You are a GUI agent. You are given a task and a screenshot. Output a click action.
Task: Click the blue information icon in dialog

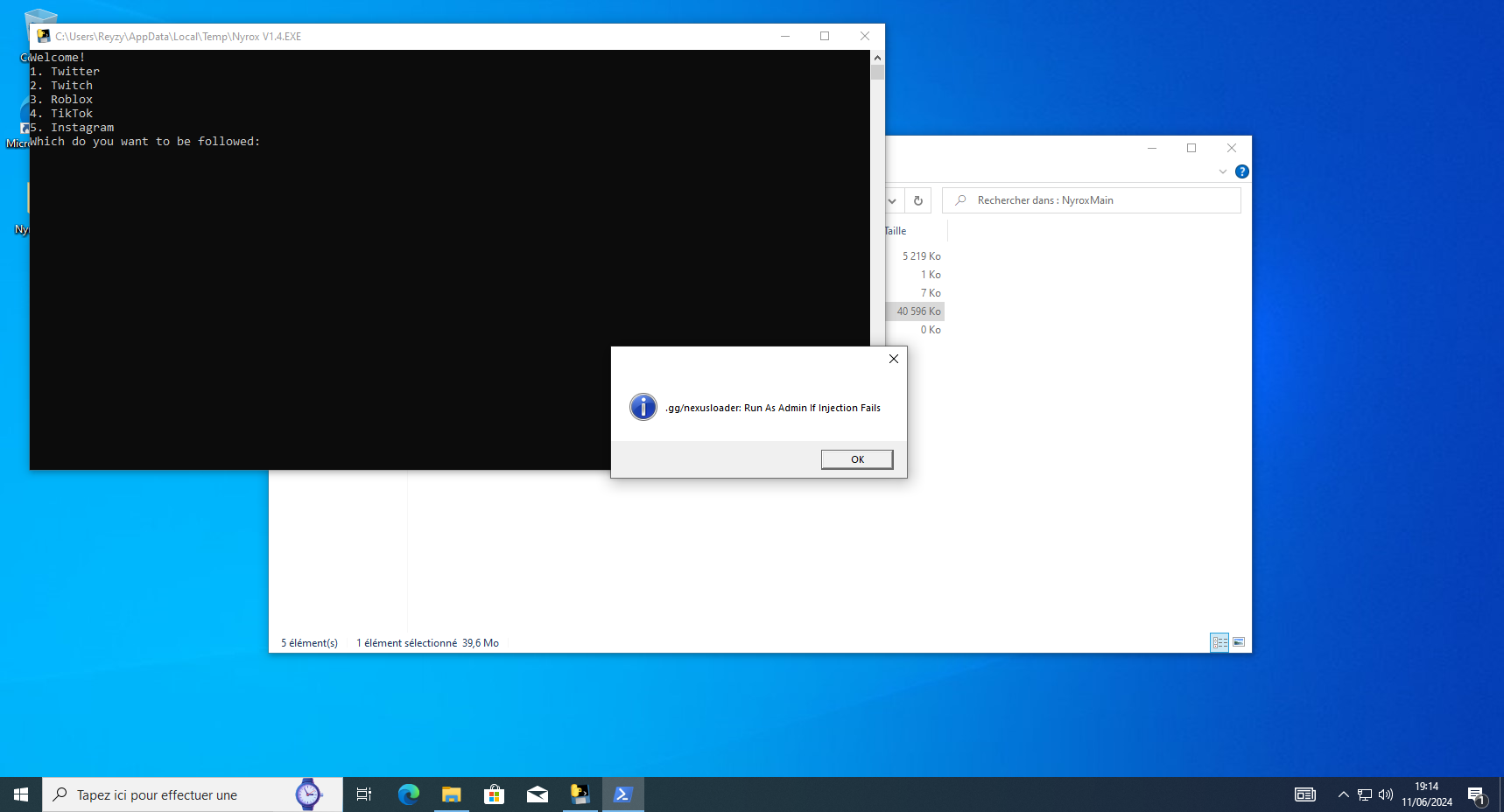click(643, 407)
